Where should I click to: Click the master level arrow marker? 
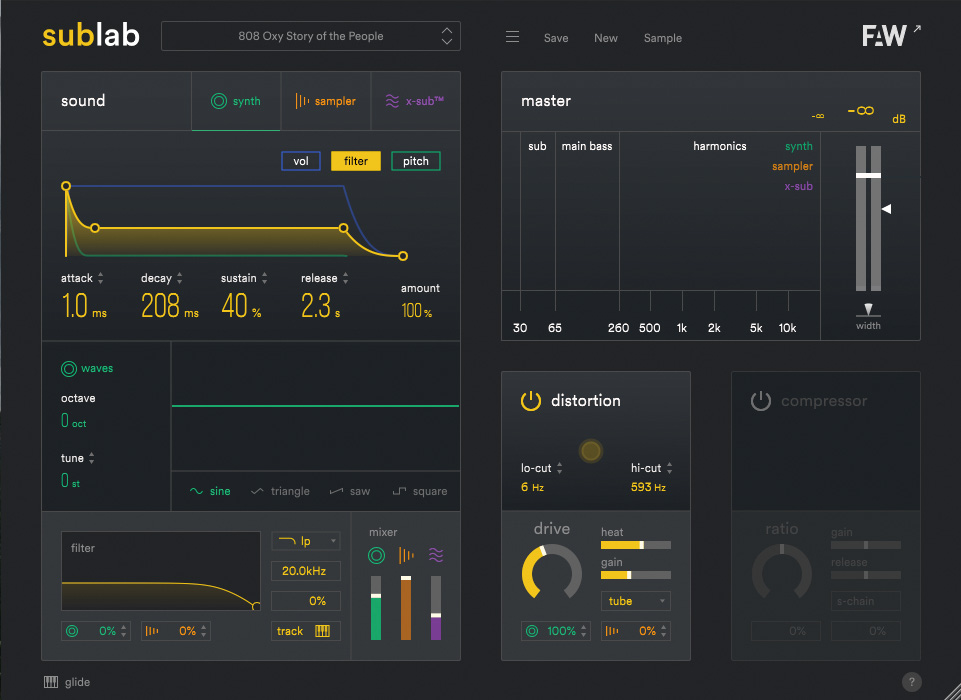coord(886,209)
